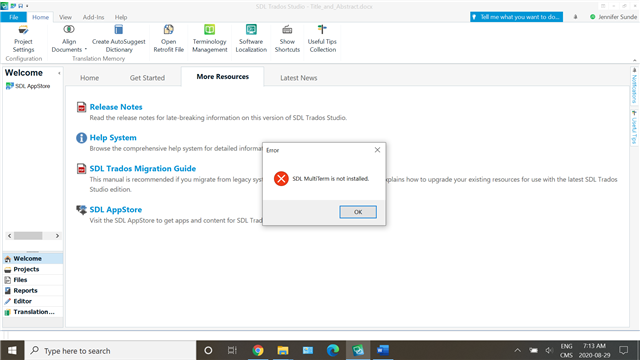The height and width of the screenshot is (360, 640).
Task: Open SDL Trados Migration Guide link
Action: click(143, 169)
